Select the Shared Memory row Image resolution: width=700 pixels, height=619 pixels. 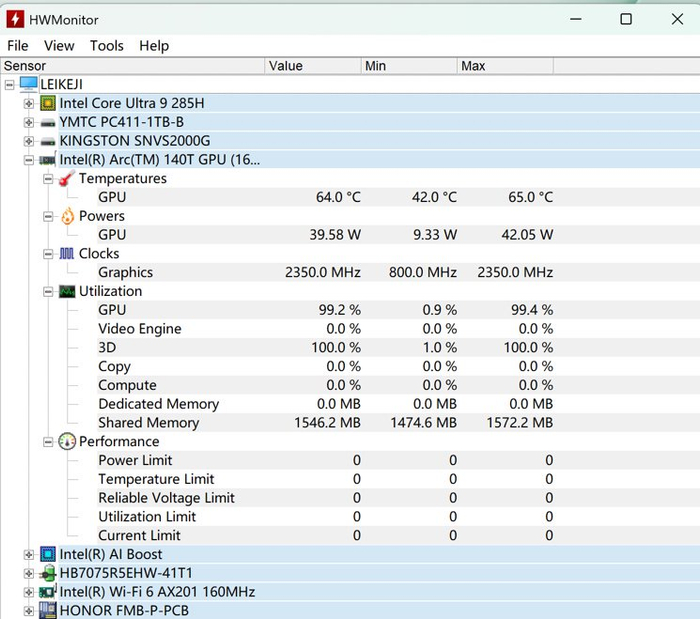click(148, 423)
